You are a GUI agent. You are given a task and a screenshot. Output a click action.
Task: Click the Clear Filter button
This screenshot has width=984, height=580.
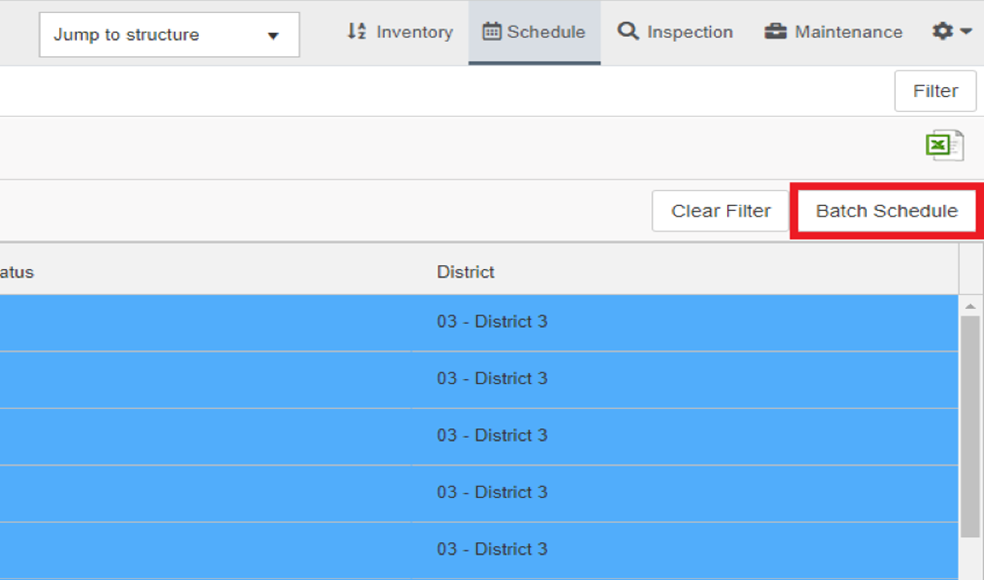[x=720, y=211]
